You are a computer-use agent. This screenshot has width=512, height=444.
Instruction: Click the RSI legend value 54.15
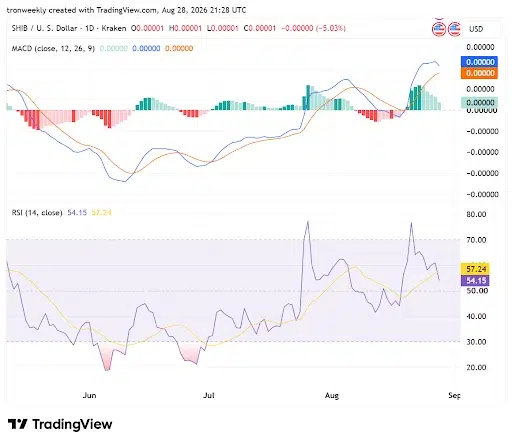(x=77, y=213)
